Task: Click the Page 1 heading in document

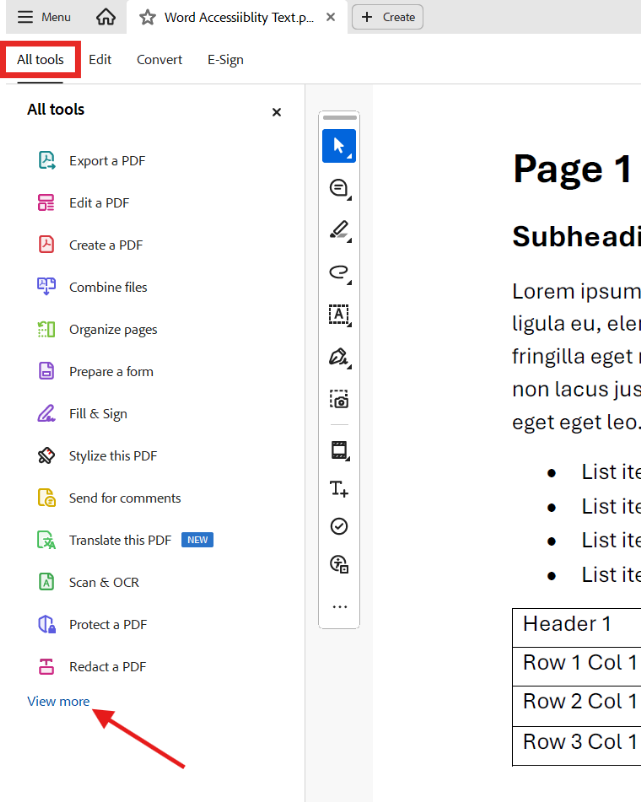Action: (573, 169)
